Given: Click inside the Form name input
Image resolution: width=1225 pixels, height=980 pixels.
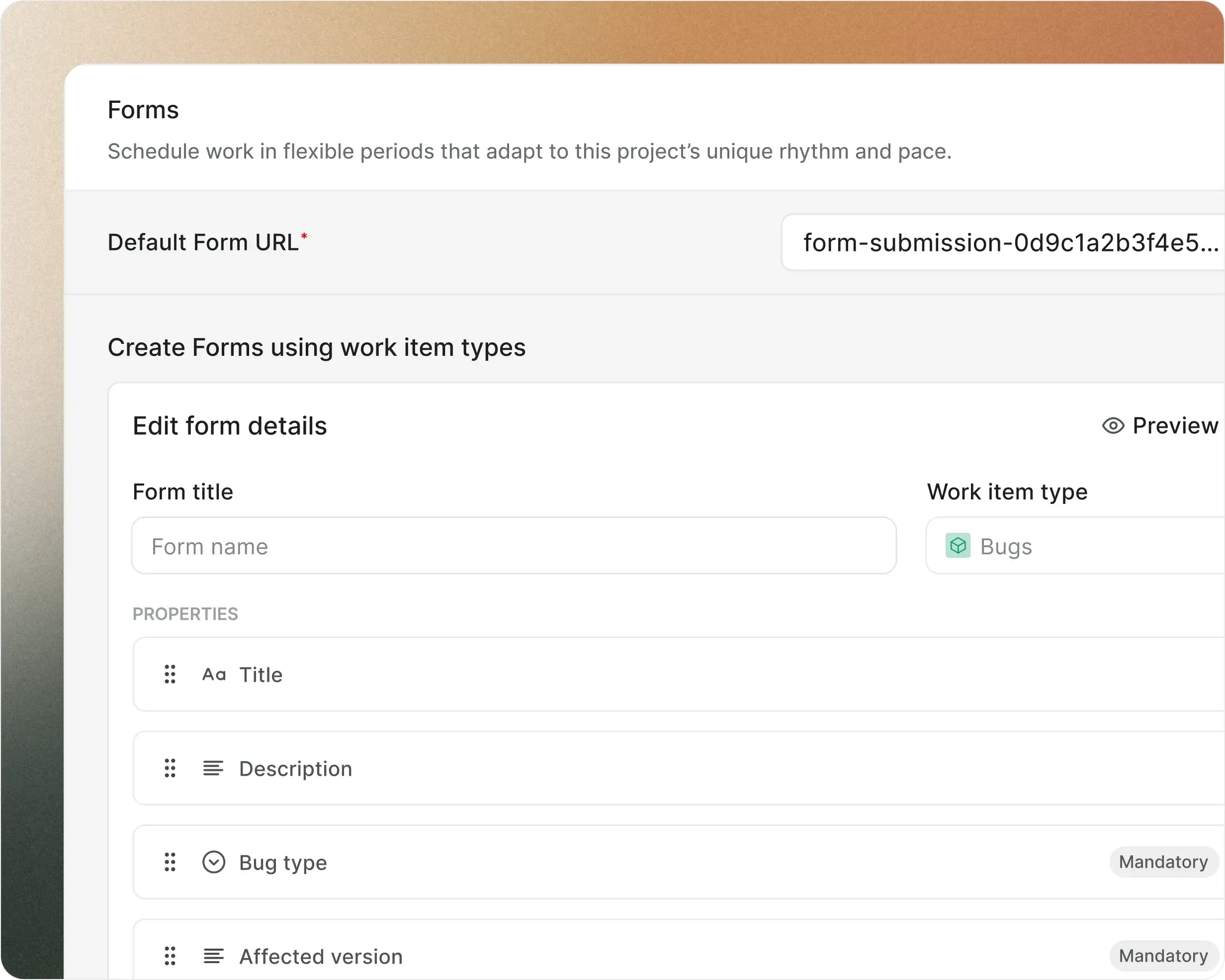Looking at the screenshot, I should coord(513,546).
